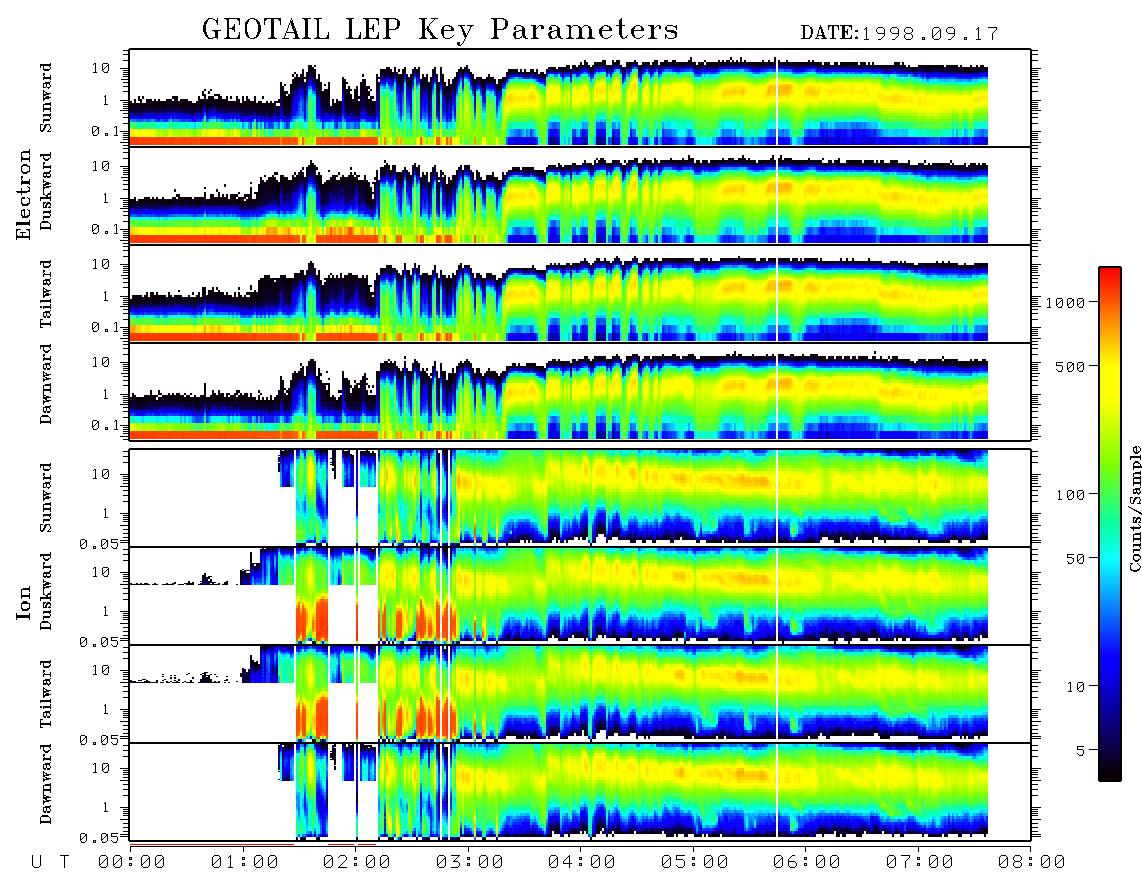
Task: Click the 5 colorbar tick label
Action: (1080, 751)
